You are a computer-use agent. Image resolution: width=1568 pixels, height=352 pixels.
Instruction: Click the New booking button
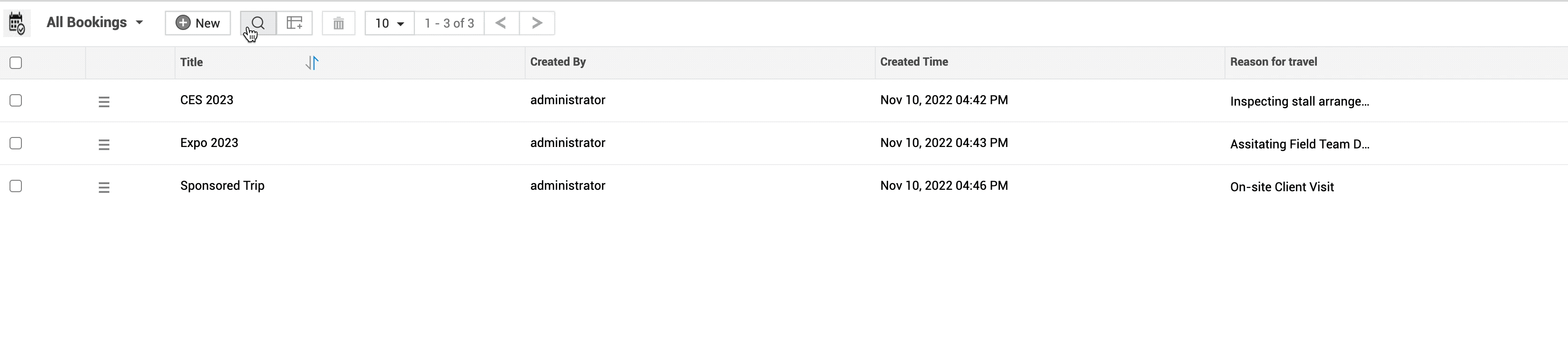pyautogui.click(x=198, y=23)
